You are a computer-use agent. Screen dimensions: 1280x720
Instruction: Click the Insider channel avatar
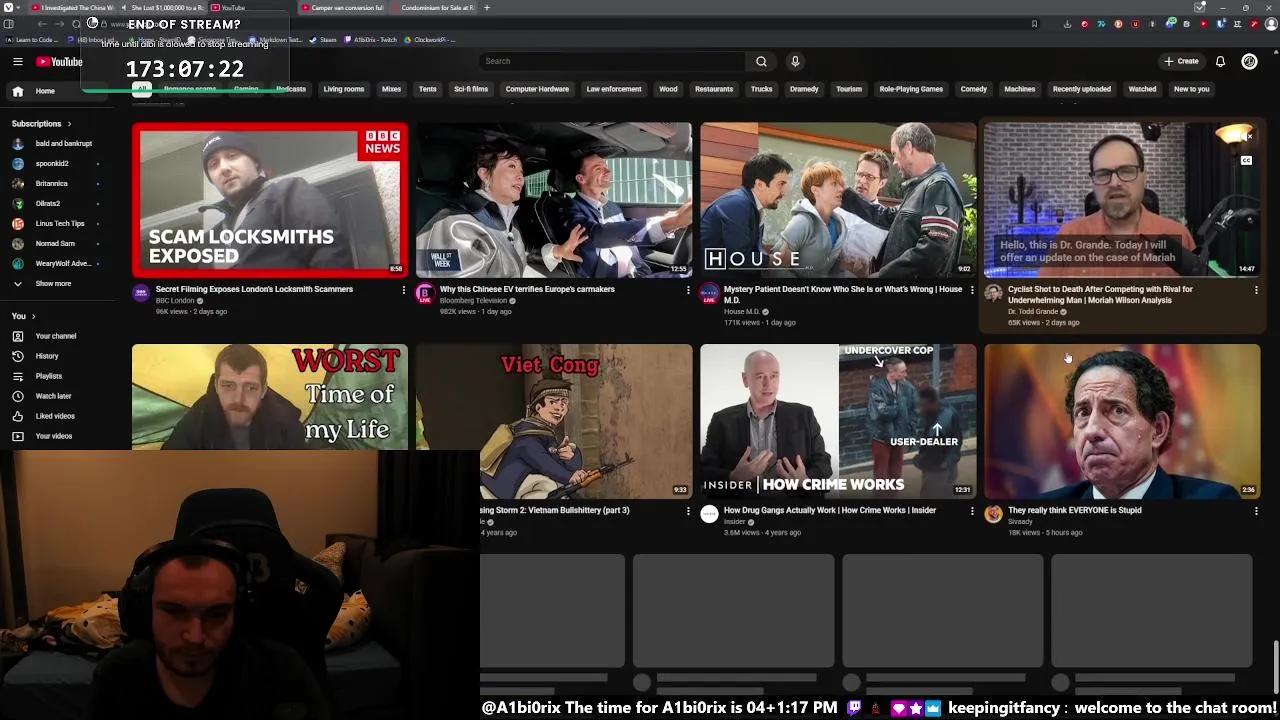coord(709,514)
